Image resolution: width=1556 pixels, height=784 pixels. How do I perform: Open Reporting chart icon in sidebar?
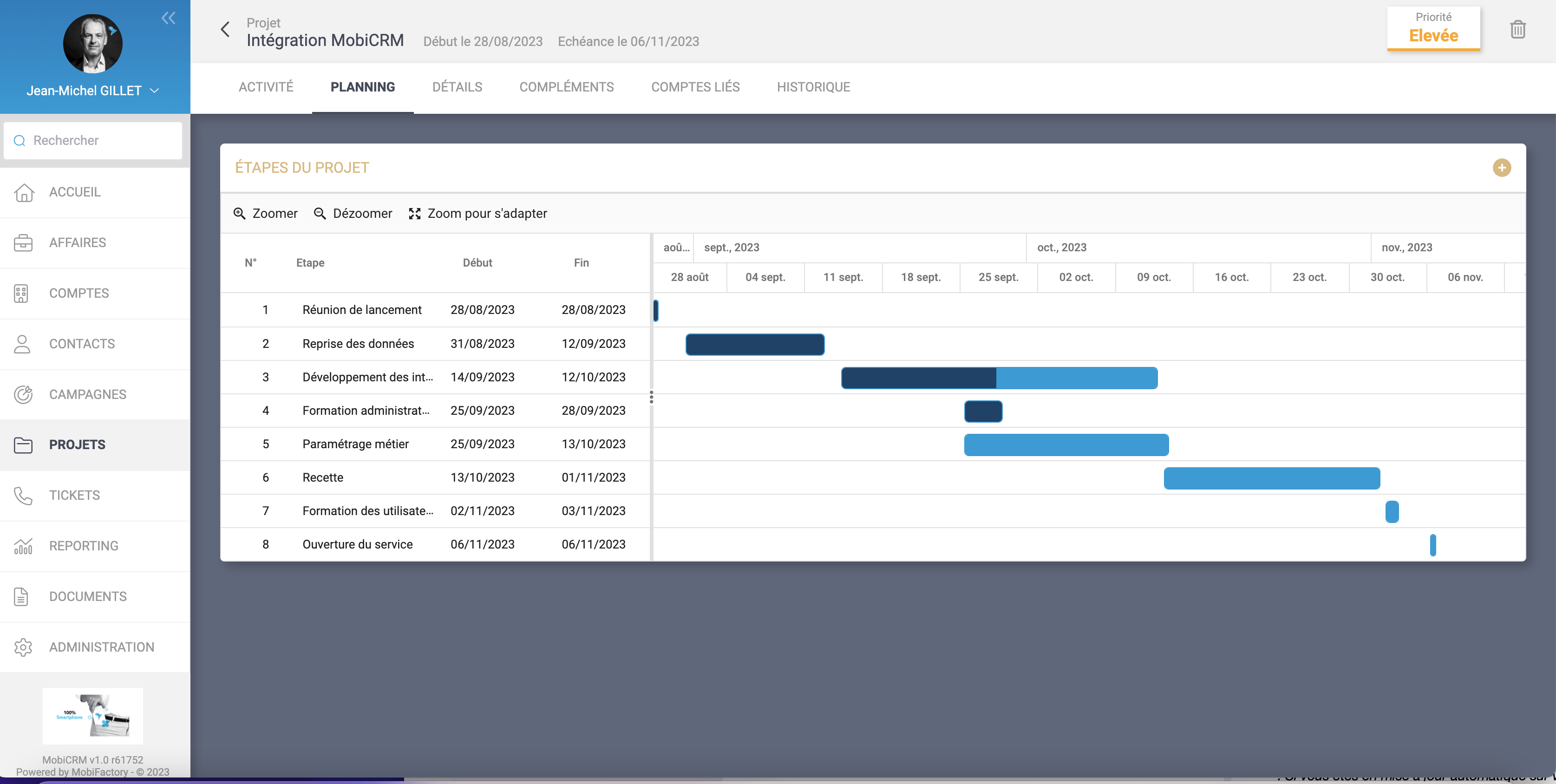[23, 546]
